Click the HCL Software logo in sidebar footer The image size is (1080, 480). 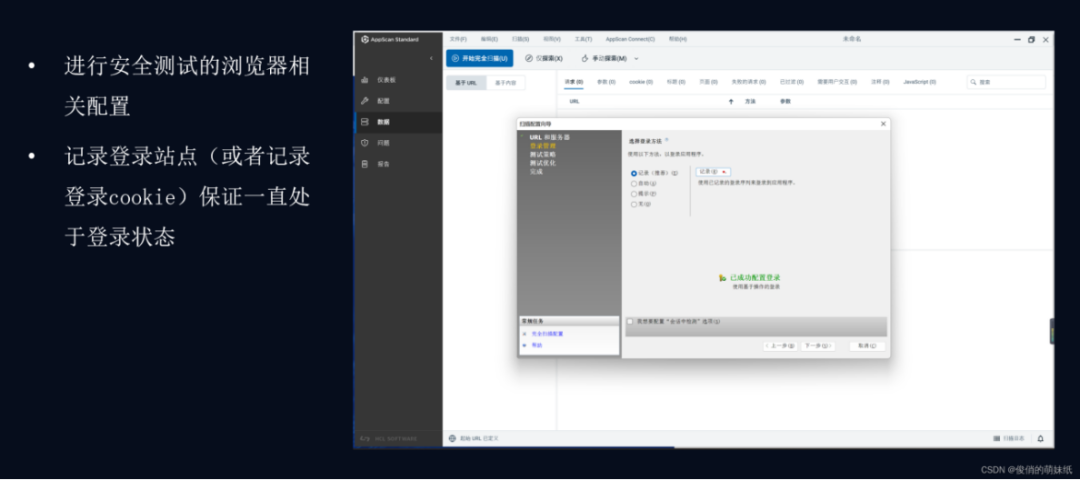(x=388, y=439)
